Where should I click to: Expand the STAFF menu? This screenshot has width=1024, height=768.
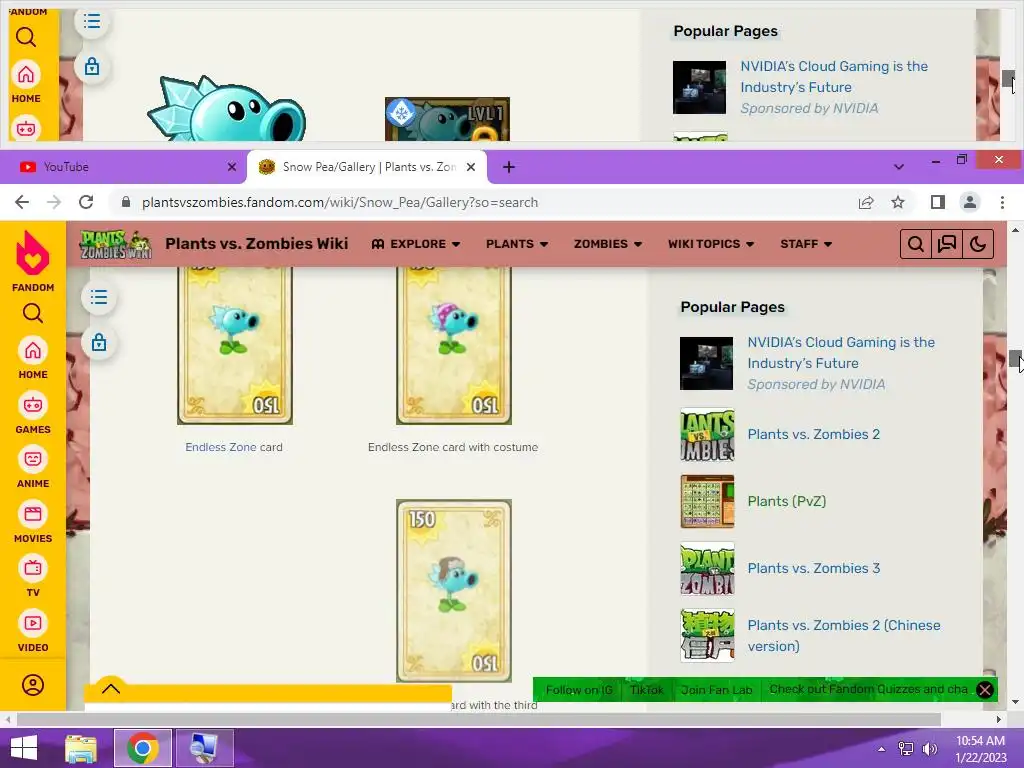click(x=806, y=244)
